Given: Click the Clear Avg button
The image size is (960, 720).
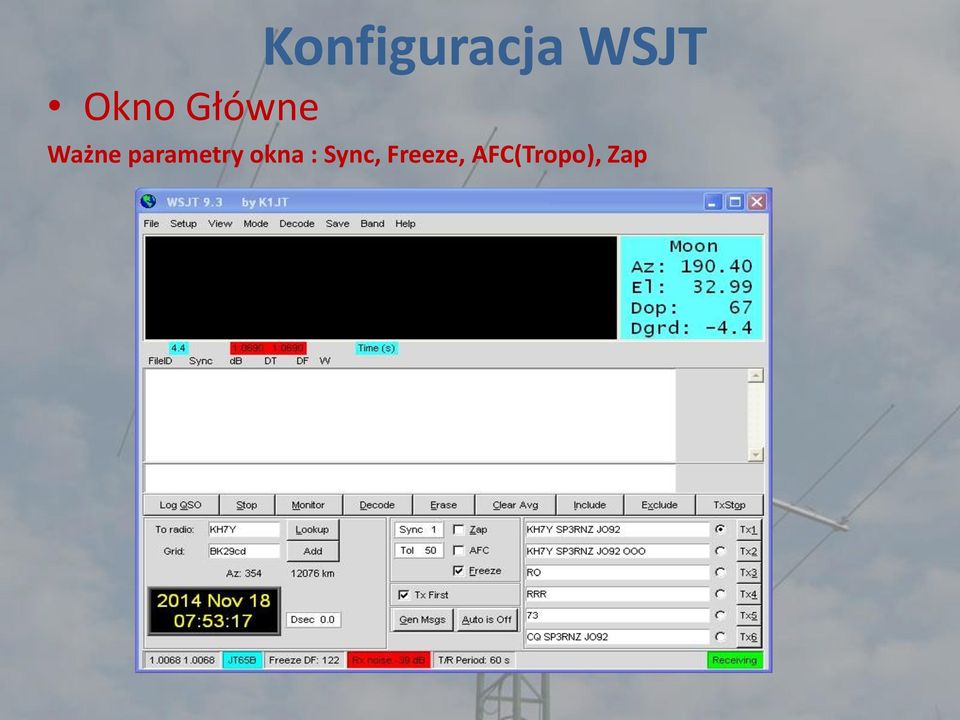Looking at the screenshot, I should pos(516,505).
